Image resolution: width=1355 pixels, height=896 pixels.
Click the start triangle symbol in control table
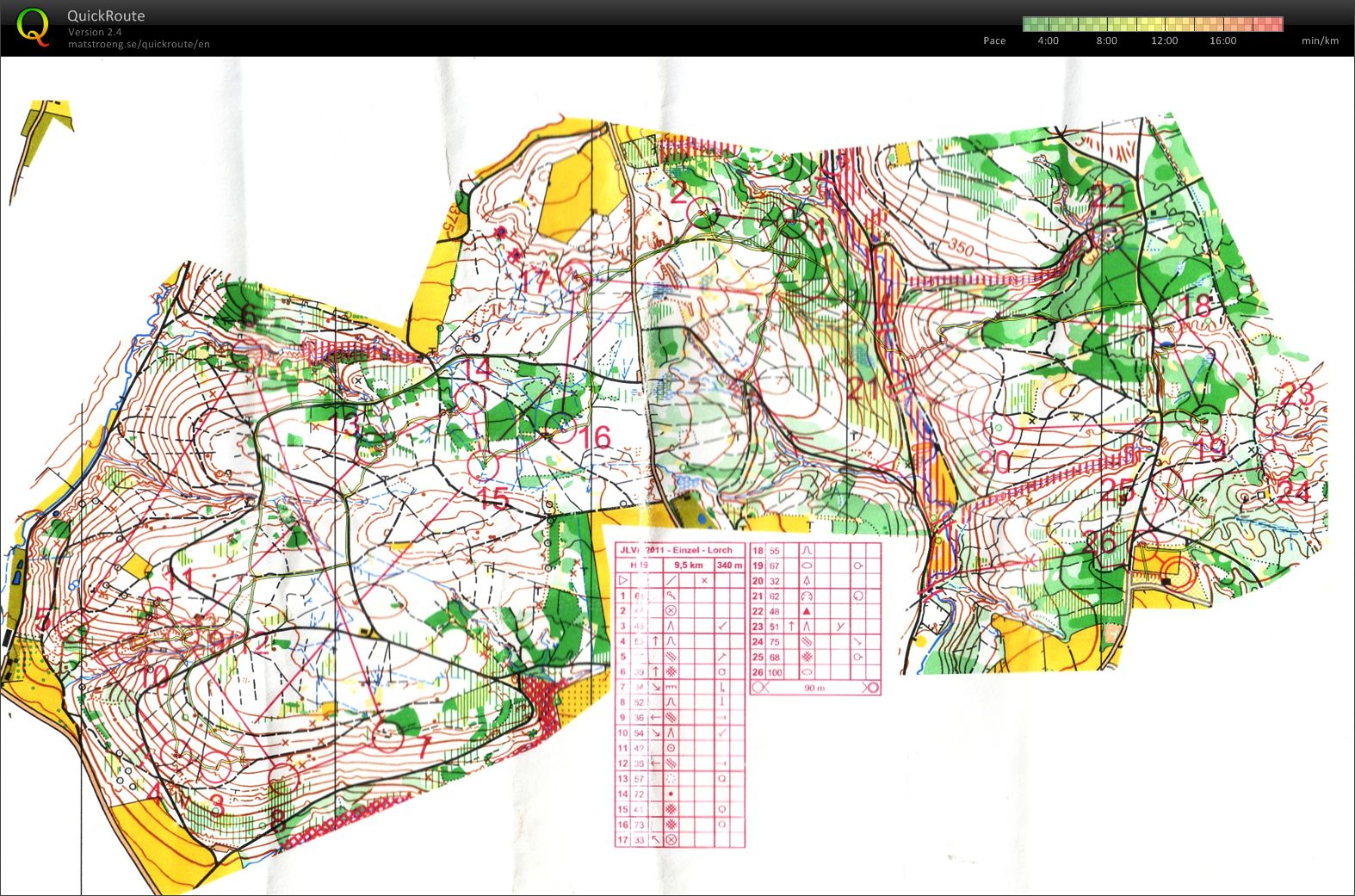tap(622, 581)
